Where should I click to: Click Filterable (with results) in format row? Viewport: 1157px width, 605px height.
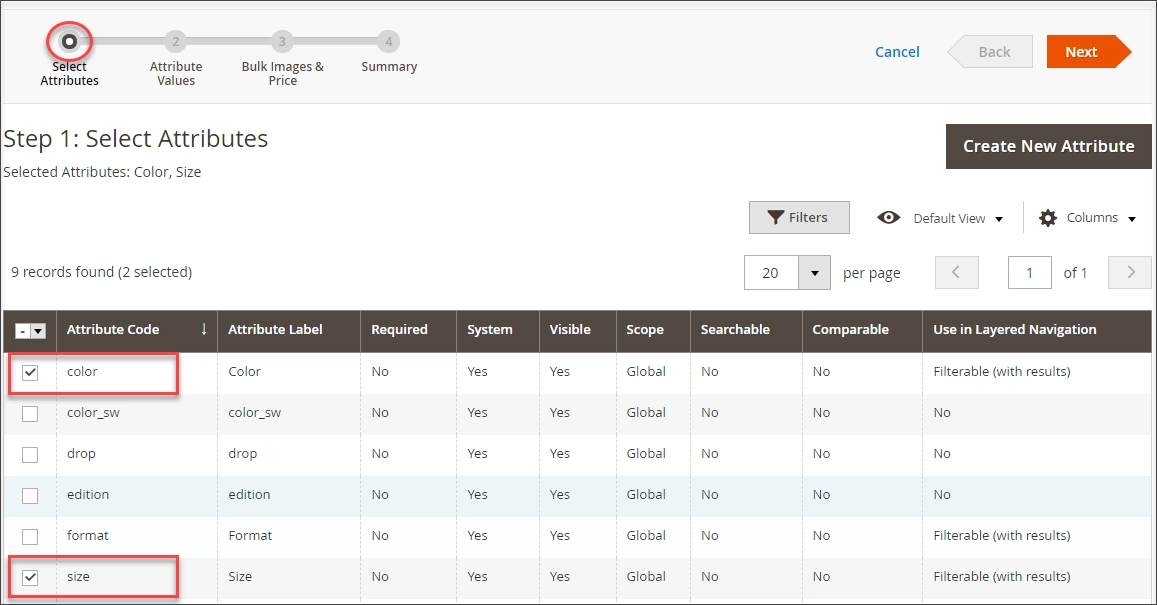tap(1001, 535)
